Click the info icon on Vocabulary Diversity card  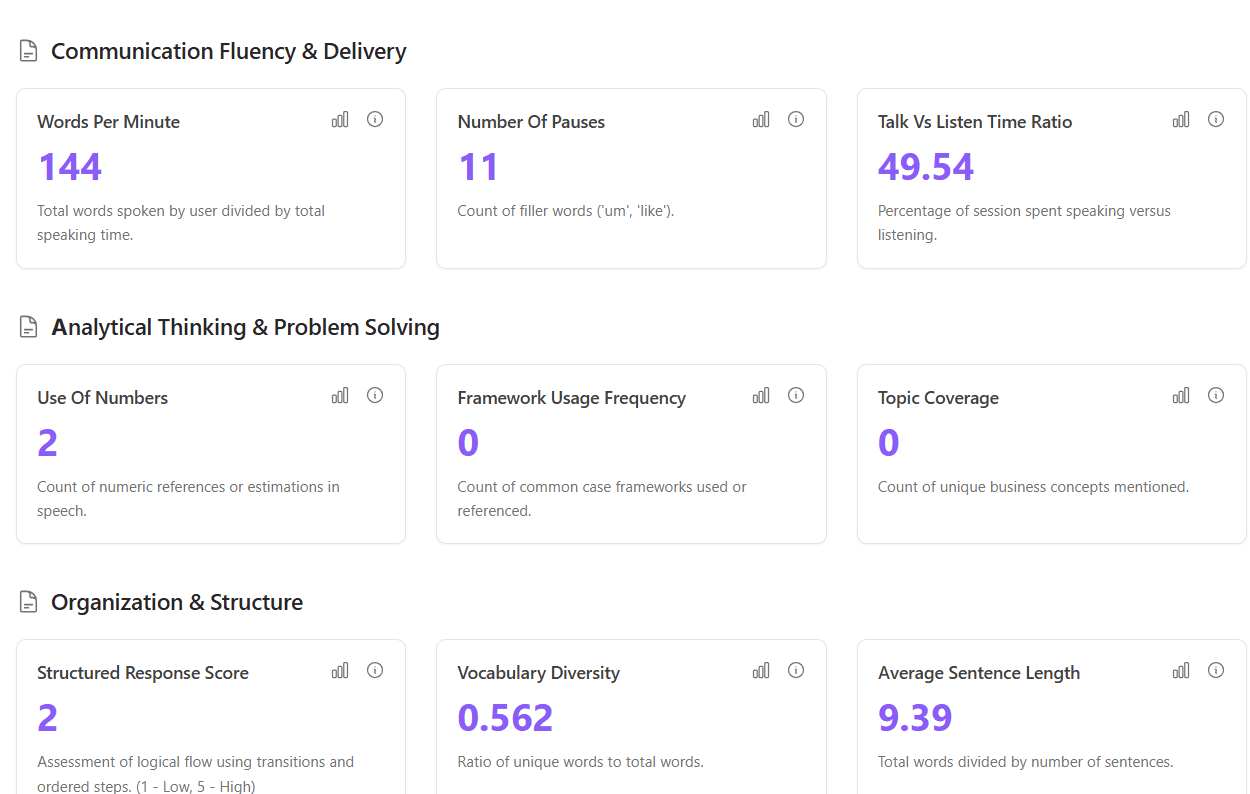[x=796, y=670]
